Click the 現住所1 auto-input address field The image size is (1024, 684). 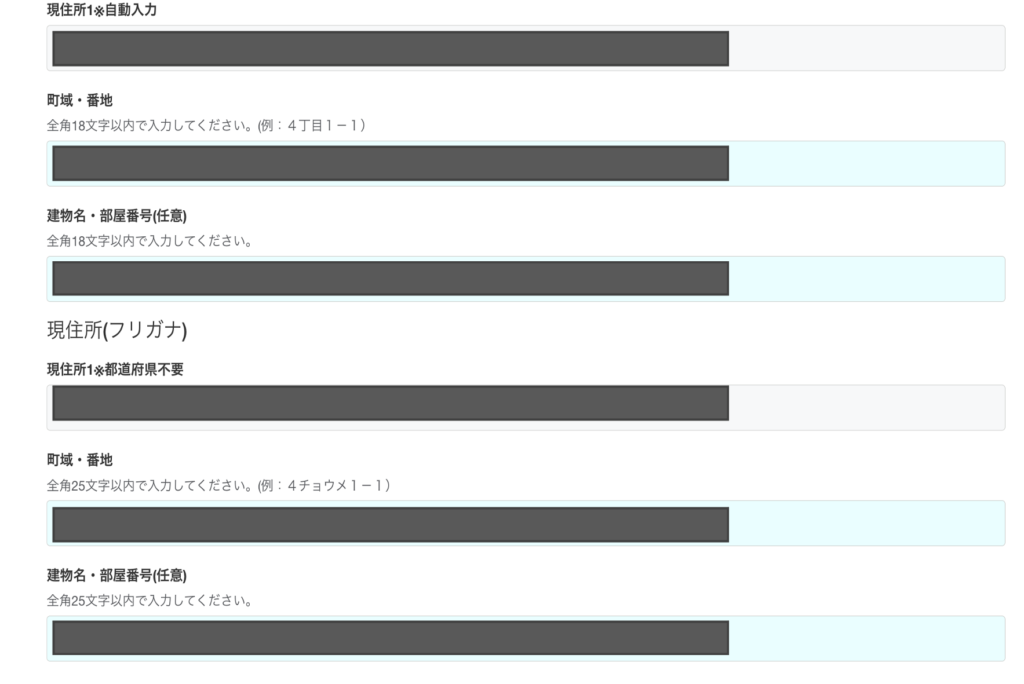click(866, 48)
